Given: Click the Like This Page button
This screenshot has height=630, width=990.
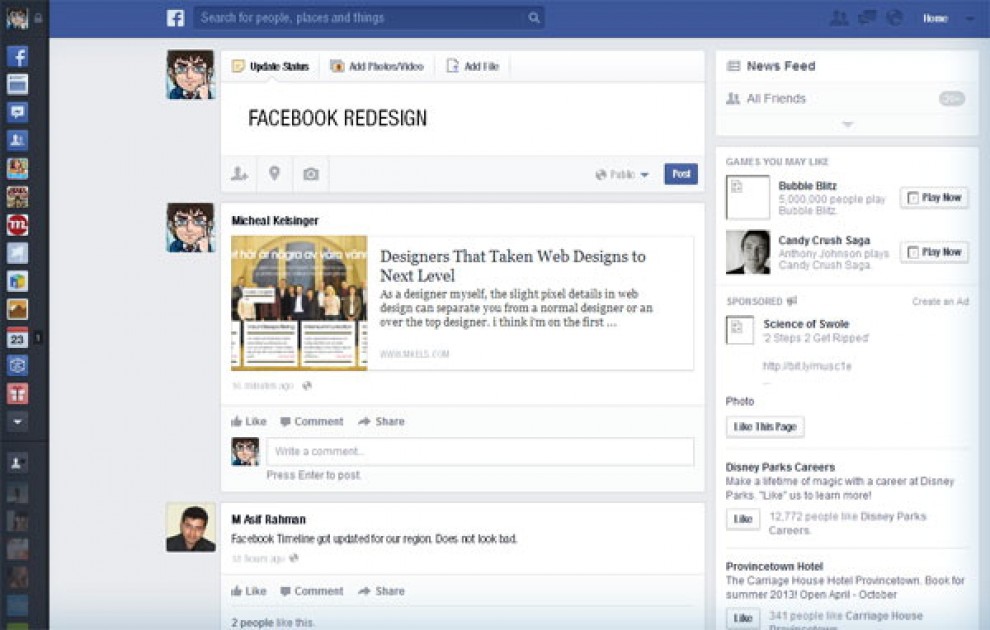Looking at the screenshot, I should [765, 427].
